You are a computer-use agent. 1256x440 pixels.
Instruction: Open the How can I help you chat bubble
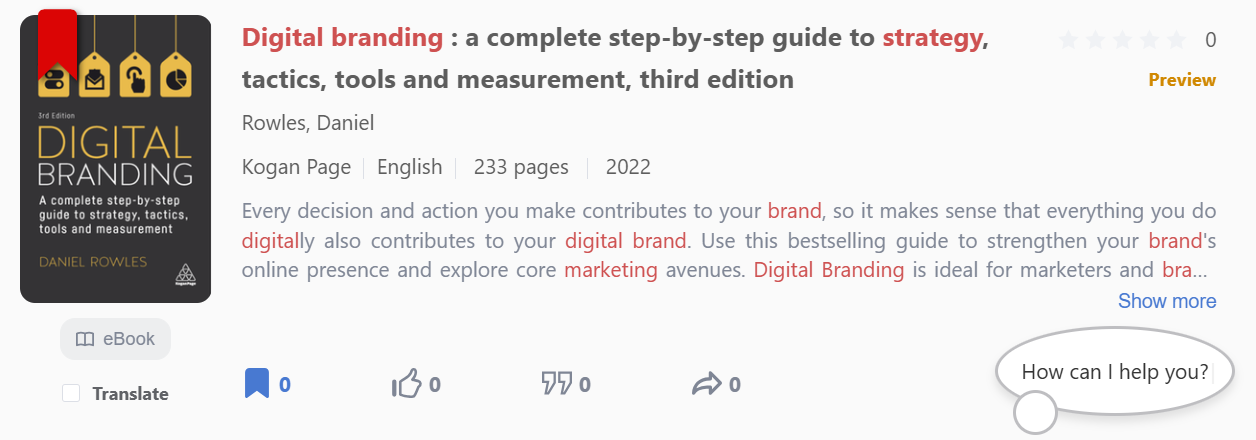click(x=1115, y=372)
